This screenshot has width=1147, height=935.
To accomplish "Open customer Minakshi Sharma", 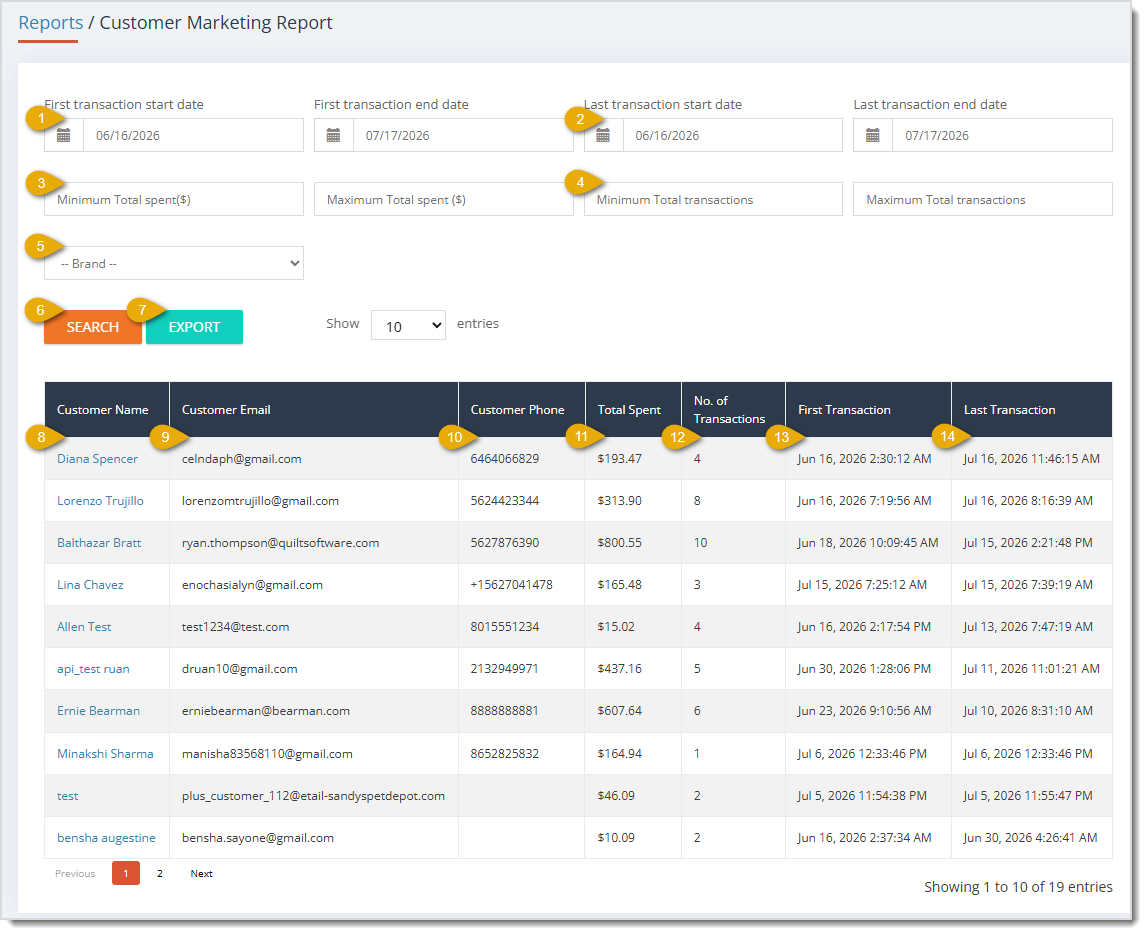I will pos(105,754).
